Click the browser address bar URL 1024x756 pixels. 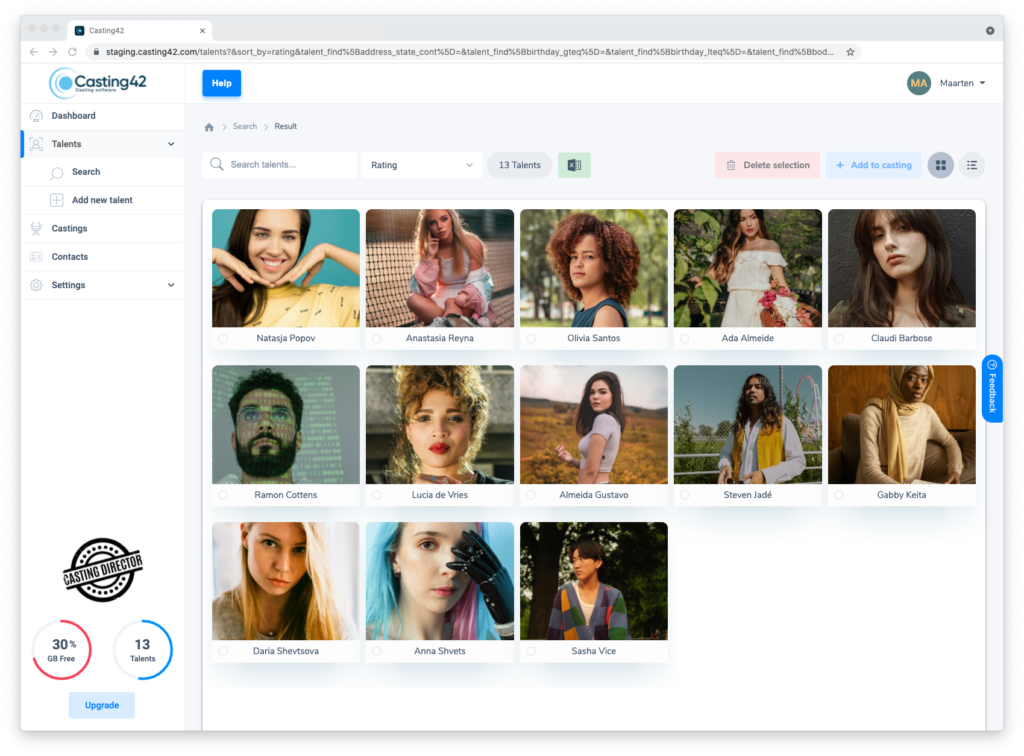469,52
